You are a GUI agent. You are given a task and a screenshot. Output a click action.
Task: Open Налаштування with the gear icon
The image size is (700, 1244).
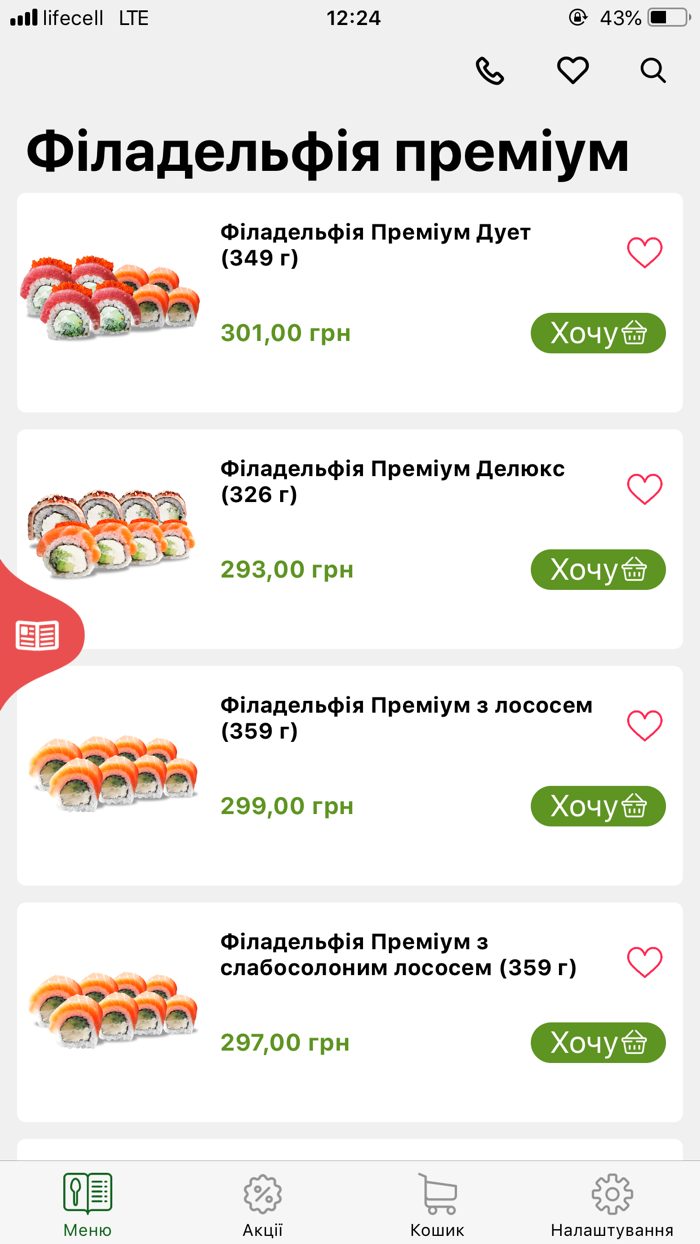(611, 1192)
